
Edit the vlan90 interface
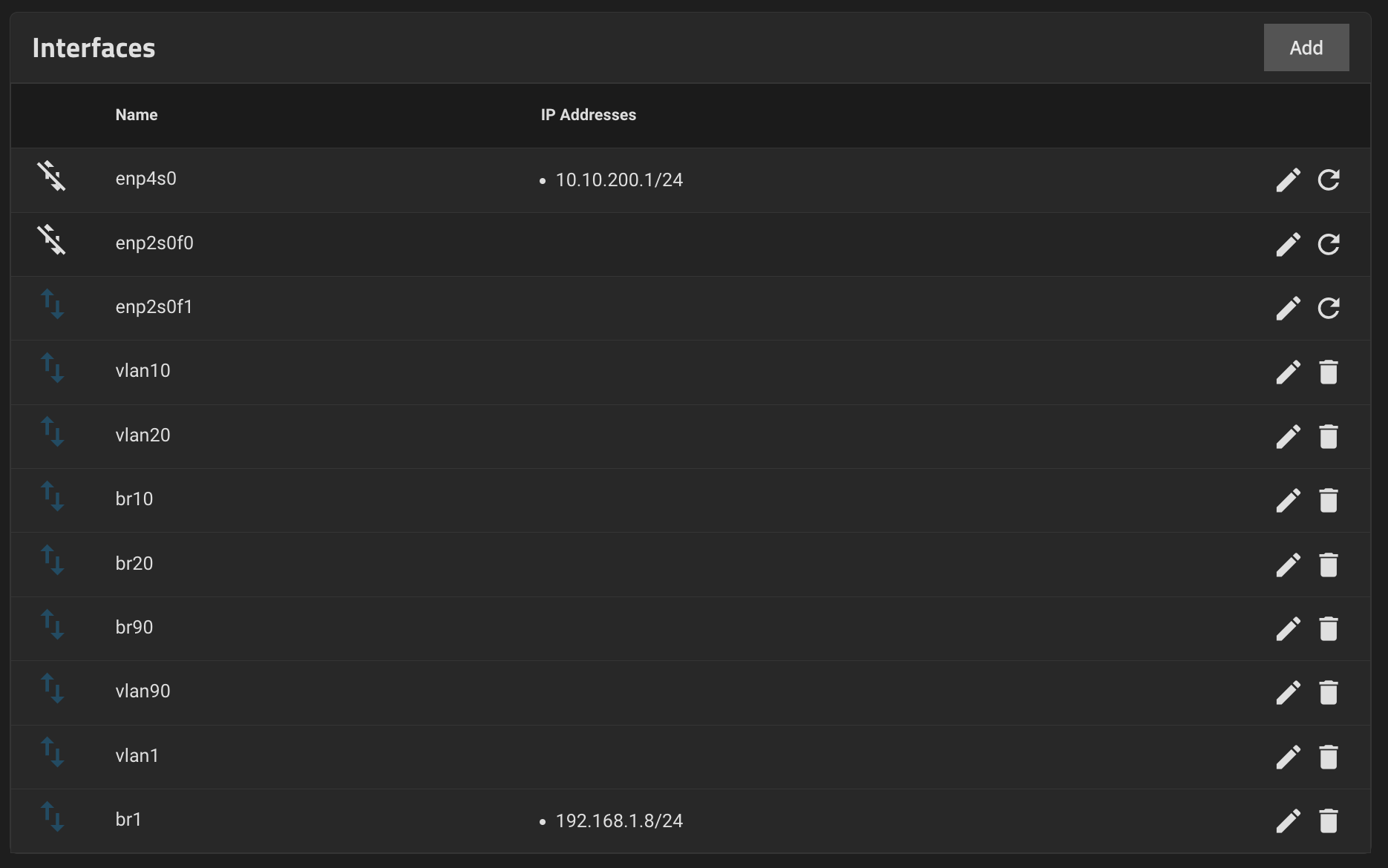coord(1288,692)
